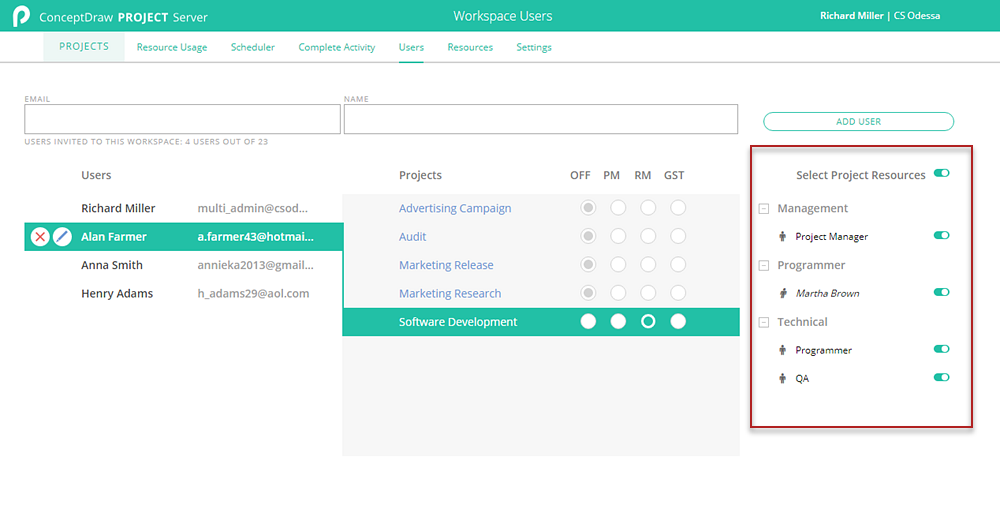Select RM for Software Development

(648, 321)
